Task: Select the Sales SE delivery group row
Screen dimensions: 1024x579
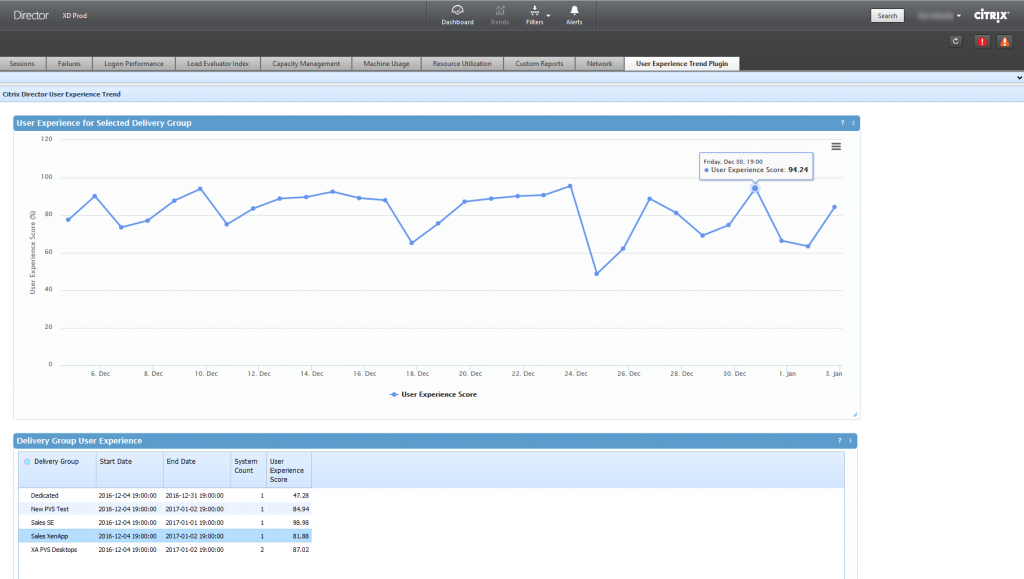Action: pyautogui.click(x=165, y=523)
